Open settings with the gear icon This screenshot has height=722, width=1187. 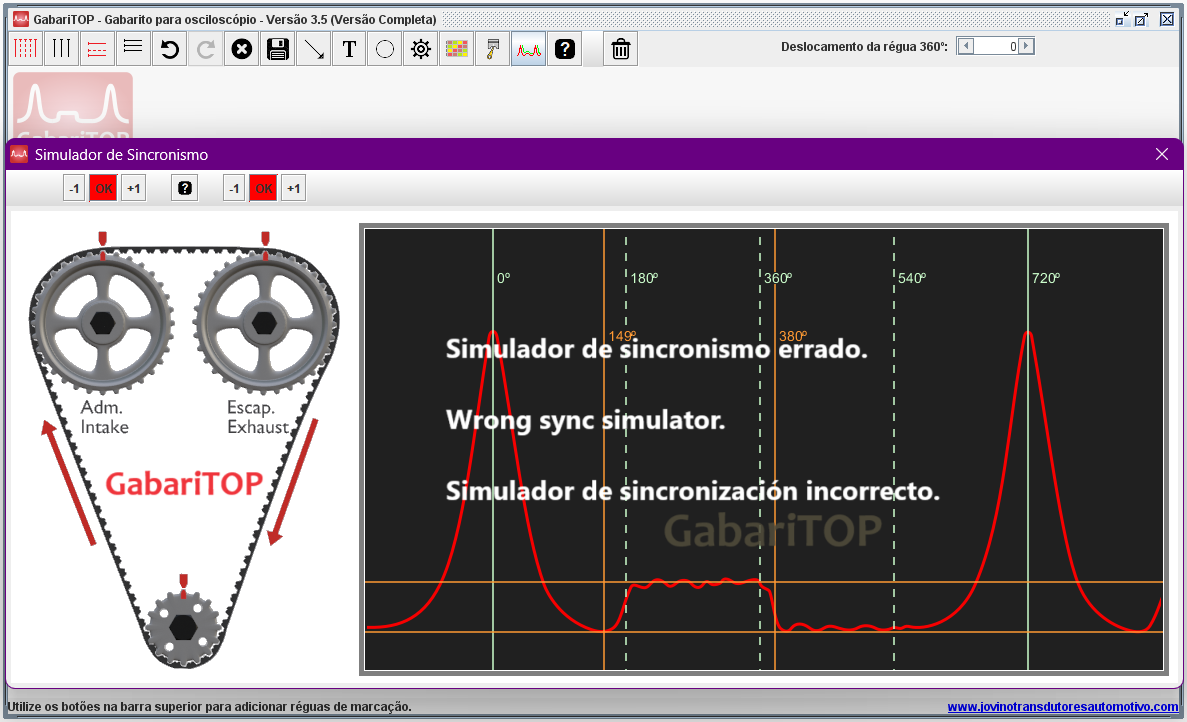point(421,49)
